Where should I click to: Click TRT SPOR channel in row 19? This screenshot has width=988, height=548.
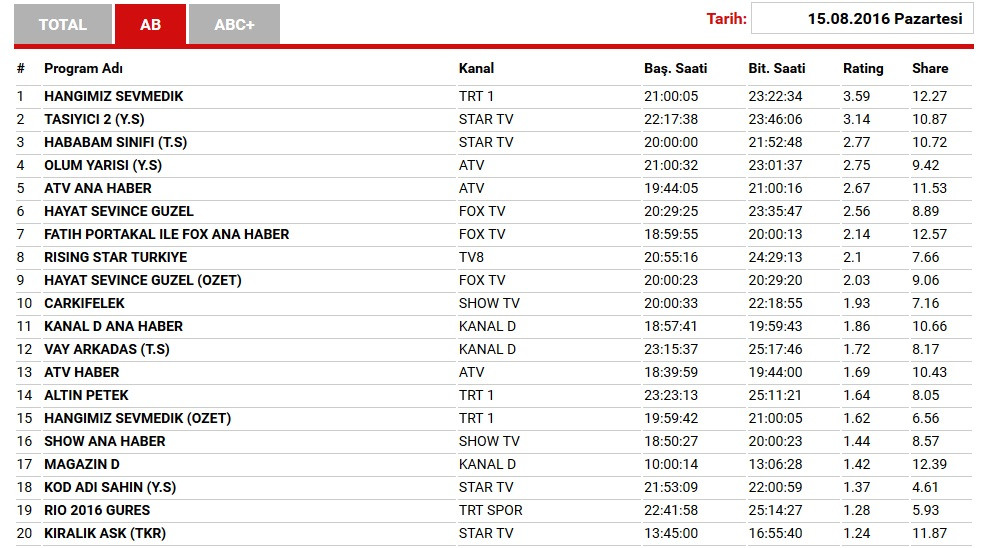(x=491, y=510)
